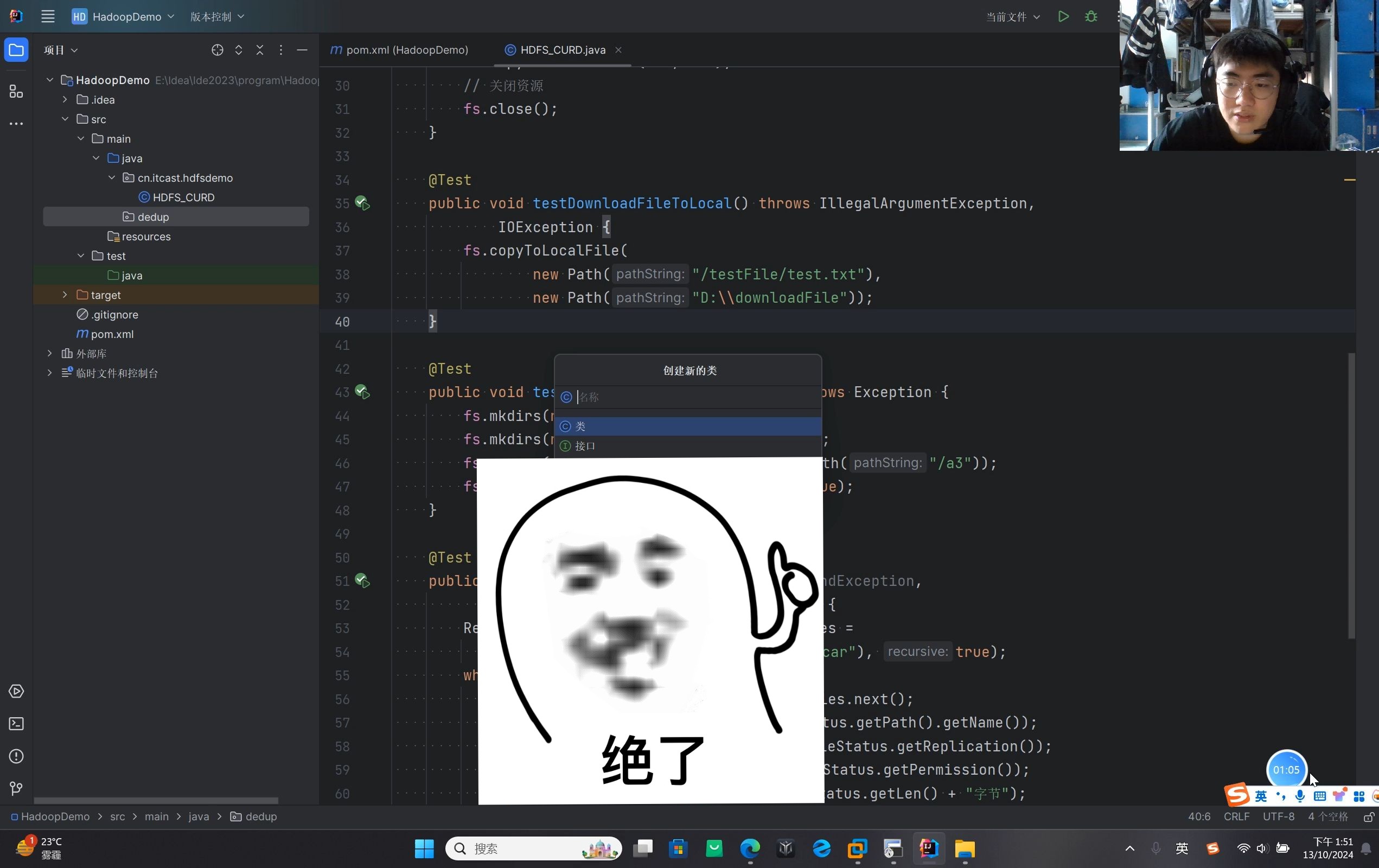Image resolution: width=1379 pixels, height=868 pixels.
Task: Collapse the src folder
Action: pyautogui.click(x=65, y=118)
